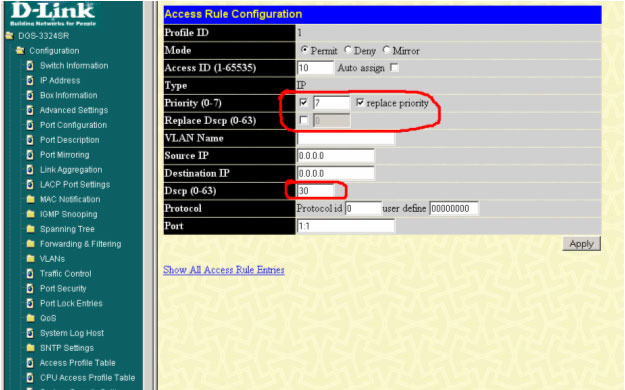This screenshot has width=625, height=390.
Task: Click the IGMP Snooping folder icon
Action: pyautogui.click(x=31, y=214)
